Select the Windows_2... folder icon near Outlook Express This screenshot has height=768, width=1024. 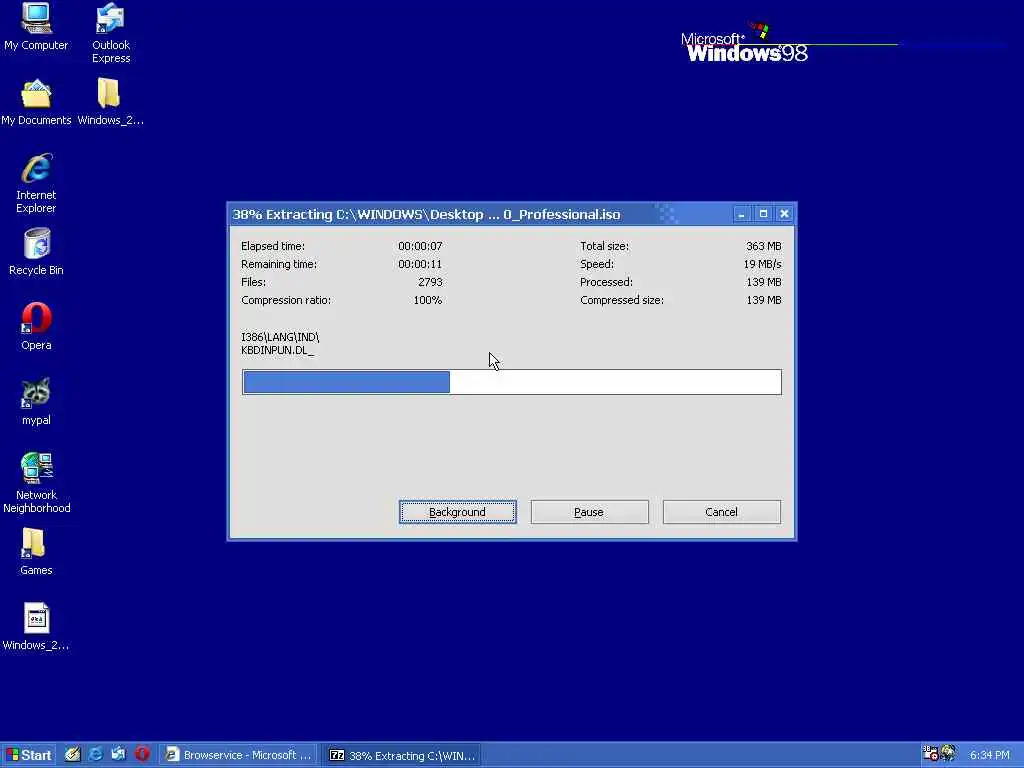(x=110, y=102)
